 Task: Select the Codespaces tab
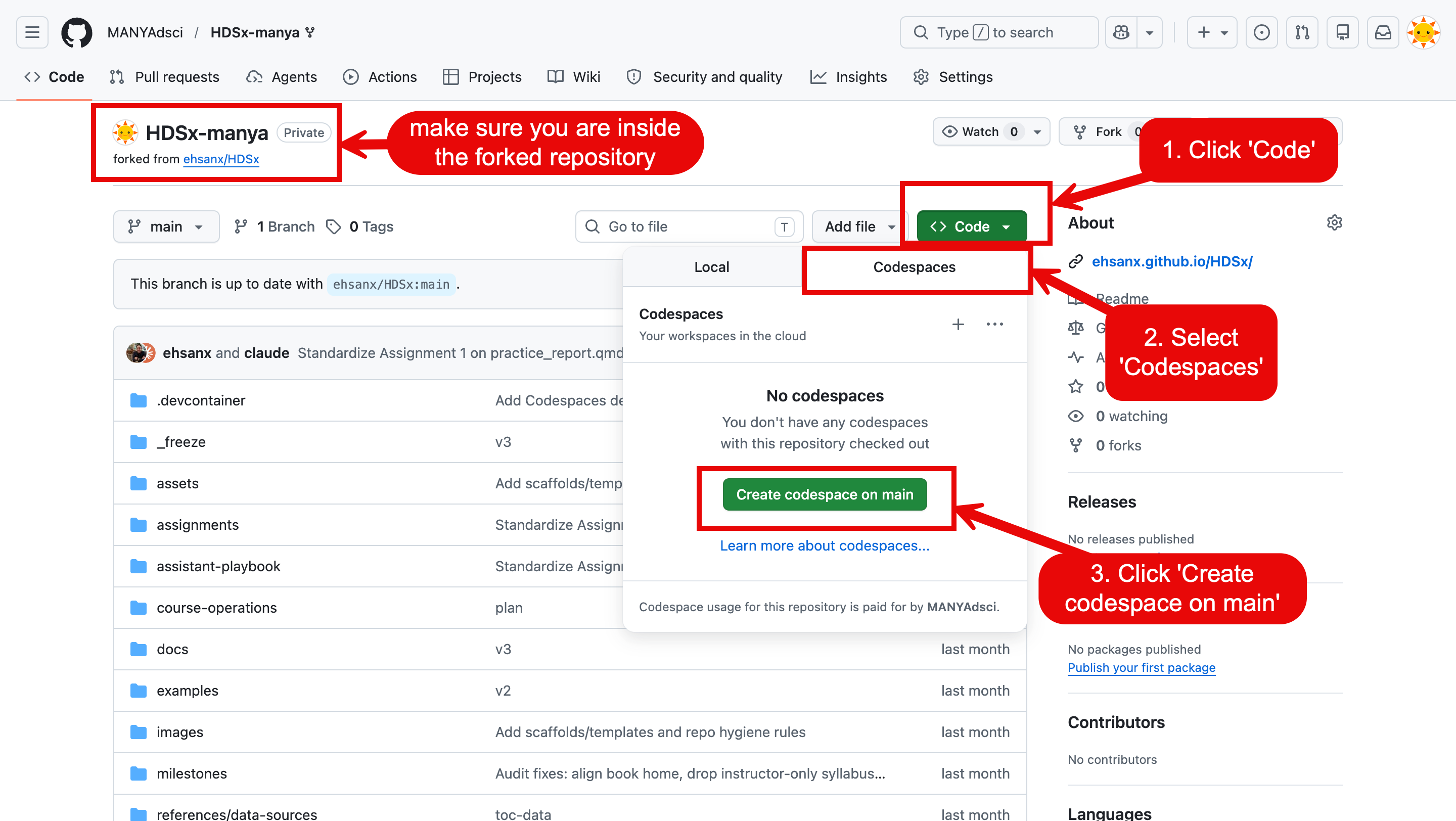pyautogui.click(x=914, y=267)
